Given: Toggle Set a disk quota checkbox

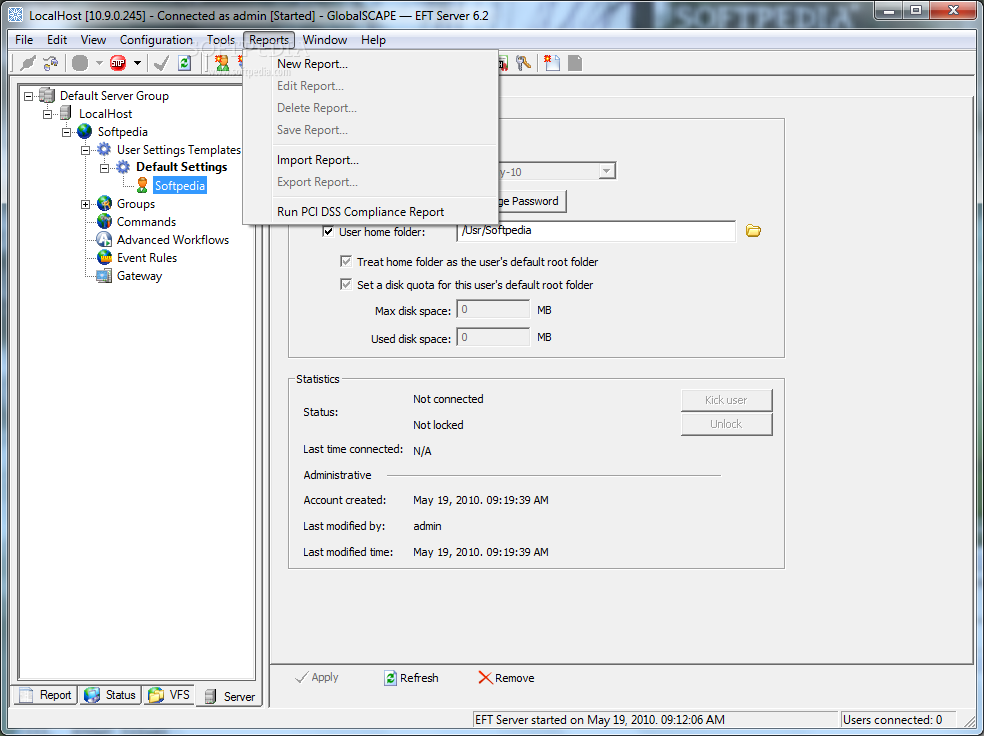Looking at the screenshot, I should pos(346,285).
